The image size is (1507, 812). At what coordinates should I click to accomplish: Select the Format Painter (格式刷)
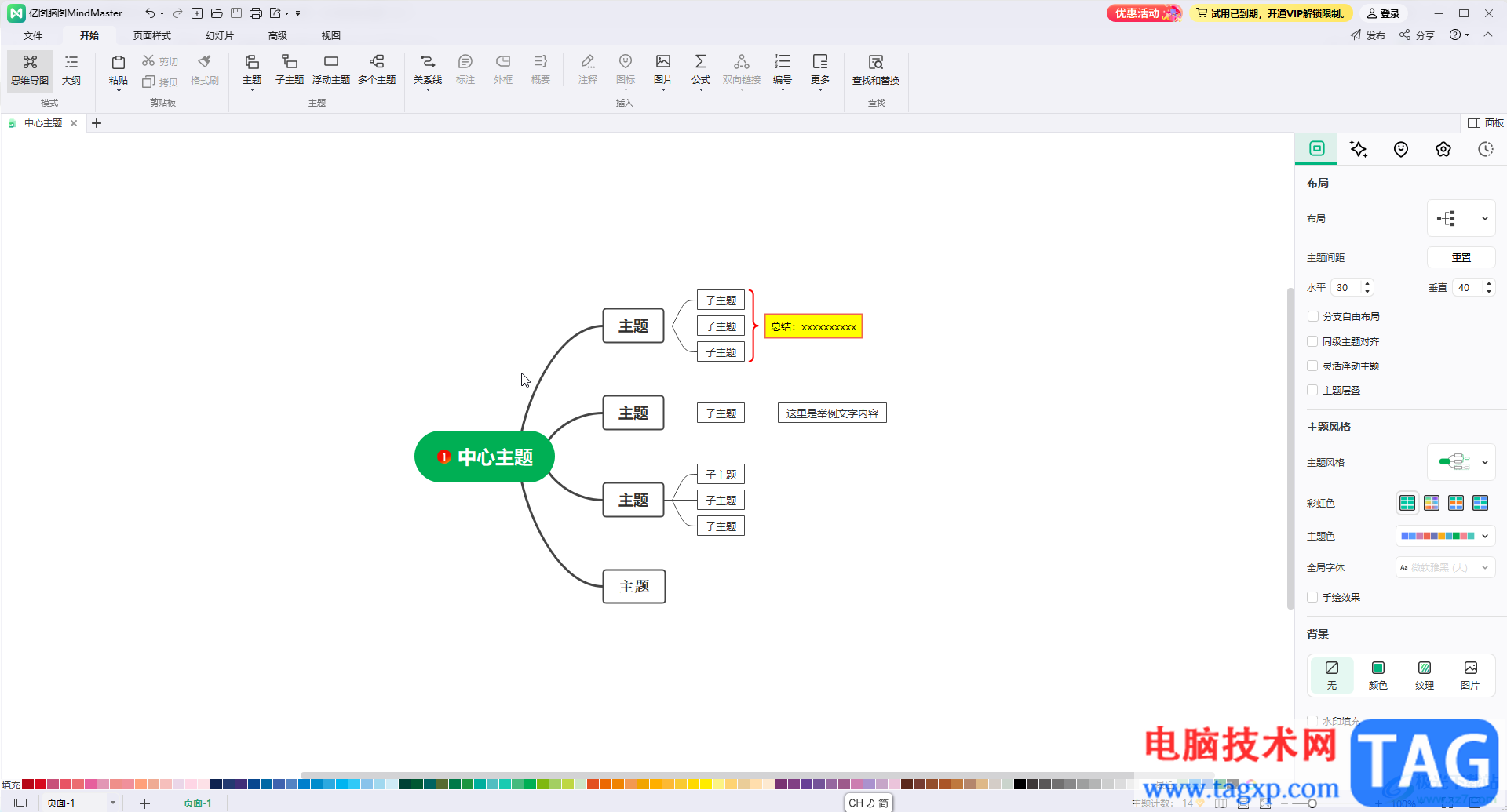(205, 70)
